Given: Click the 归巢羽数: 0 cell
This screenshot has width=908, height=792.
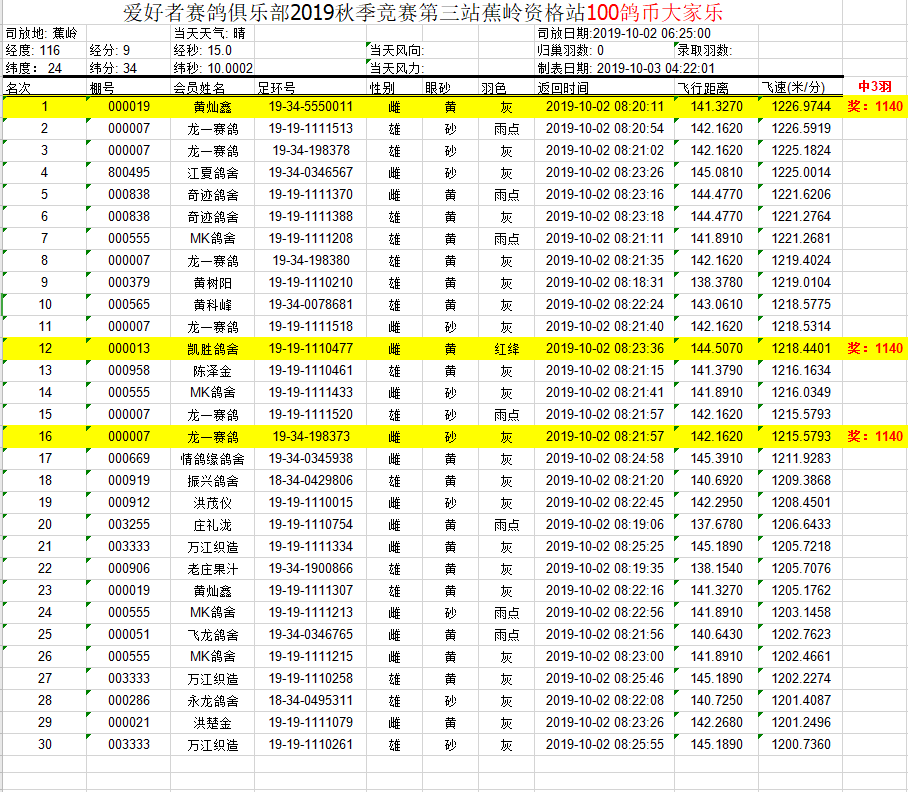Looking at the screenshot, I should click(570, 51).
